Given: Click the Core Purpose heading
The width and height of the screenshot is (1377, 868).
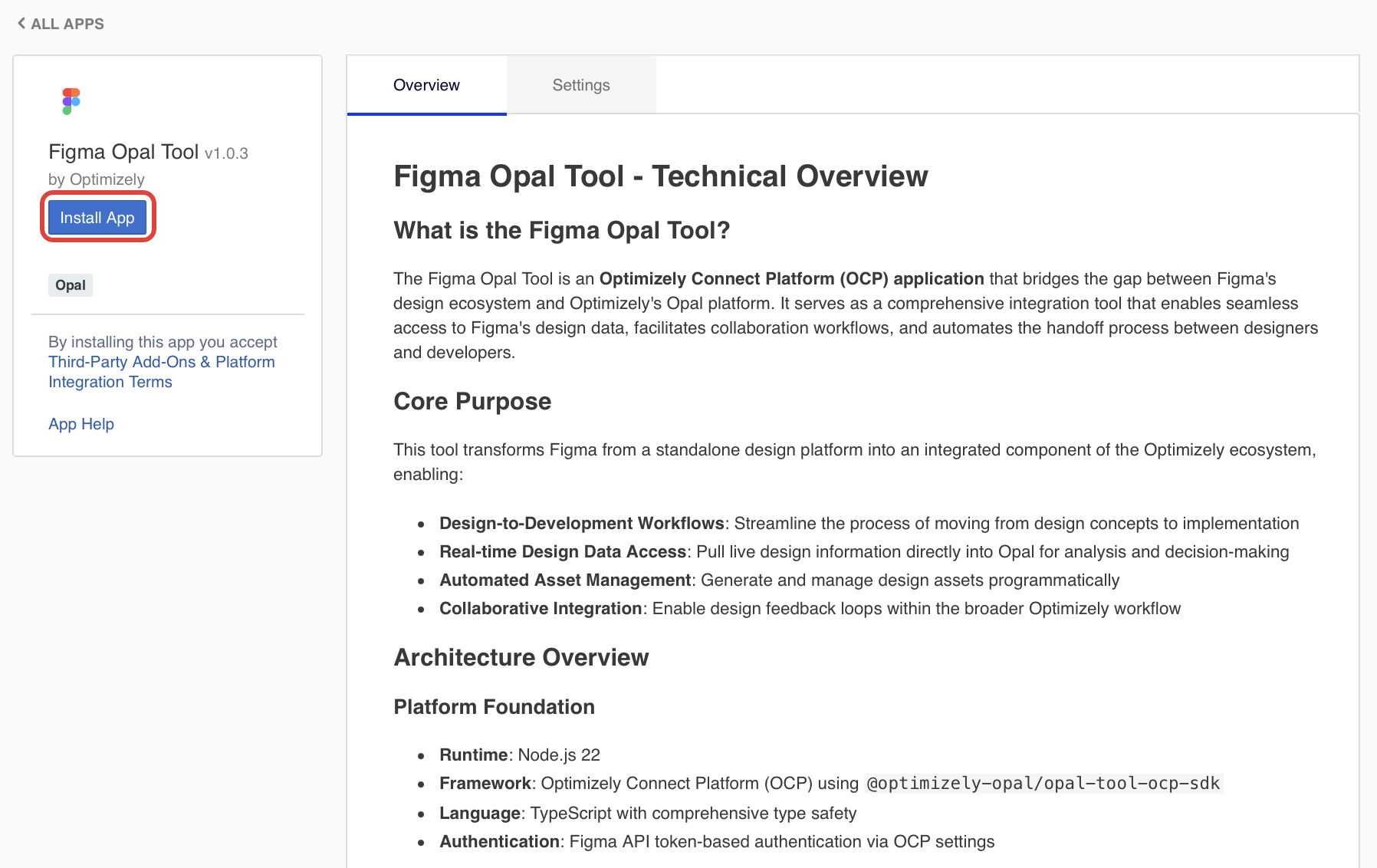Looking at the screenshot, I should (472, 401).
